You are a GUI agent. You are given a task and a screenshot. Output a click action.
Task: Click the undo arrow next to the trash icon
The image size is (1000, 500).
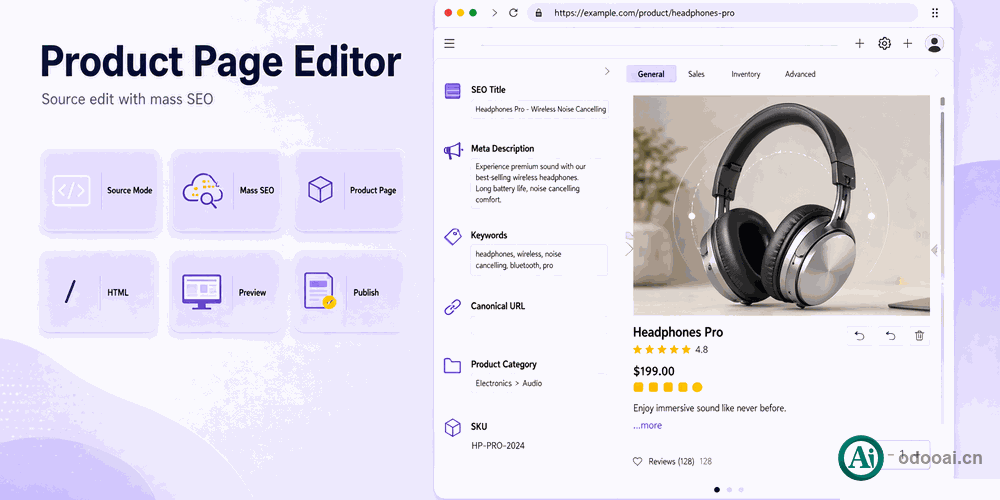click(890, 335)
